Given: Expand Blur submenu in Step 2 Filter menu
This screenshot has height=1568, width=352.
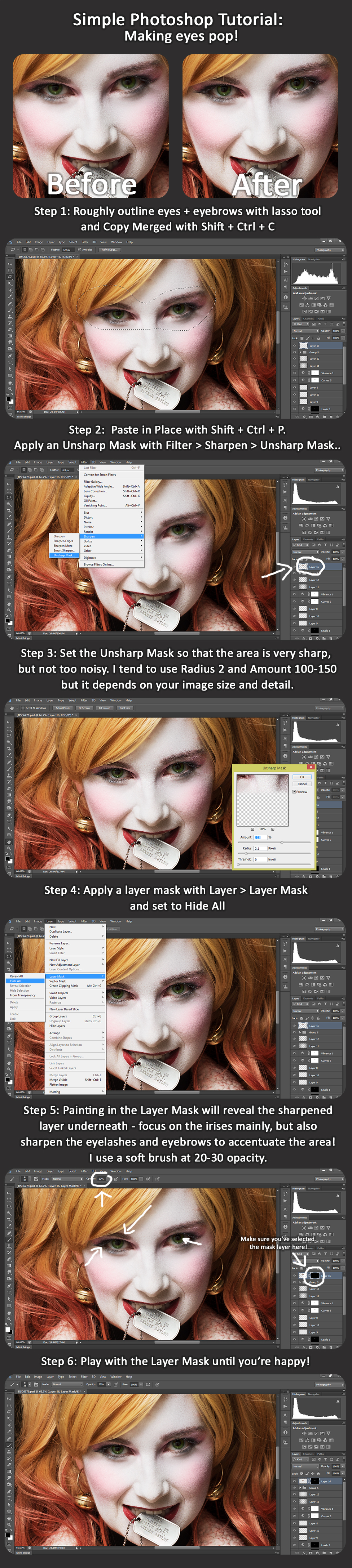Looking at the screenshot, I should tap(112, 513).
